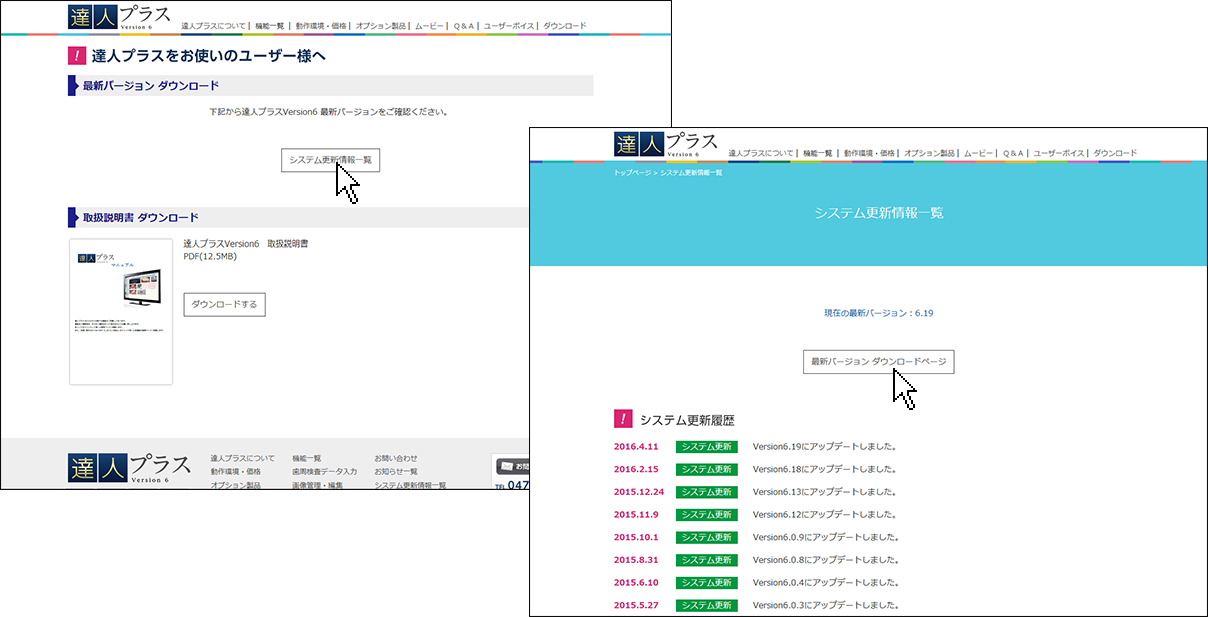Viewport: 1208px width, 617px height.
Task: Click Version6.19にアップデートしました entry
Action: pyautogui.click(x=824, y=446)
